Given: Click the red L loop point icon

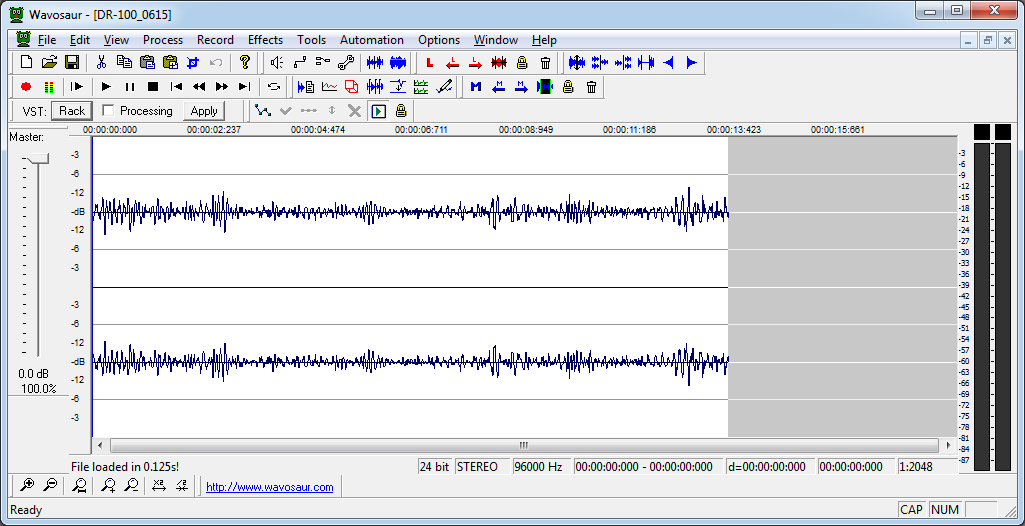Looking at the screenshot, I should 429,62.
